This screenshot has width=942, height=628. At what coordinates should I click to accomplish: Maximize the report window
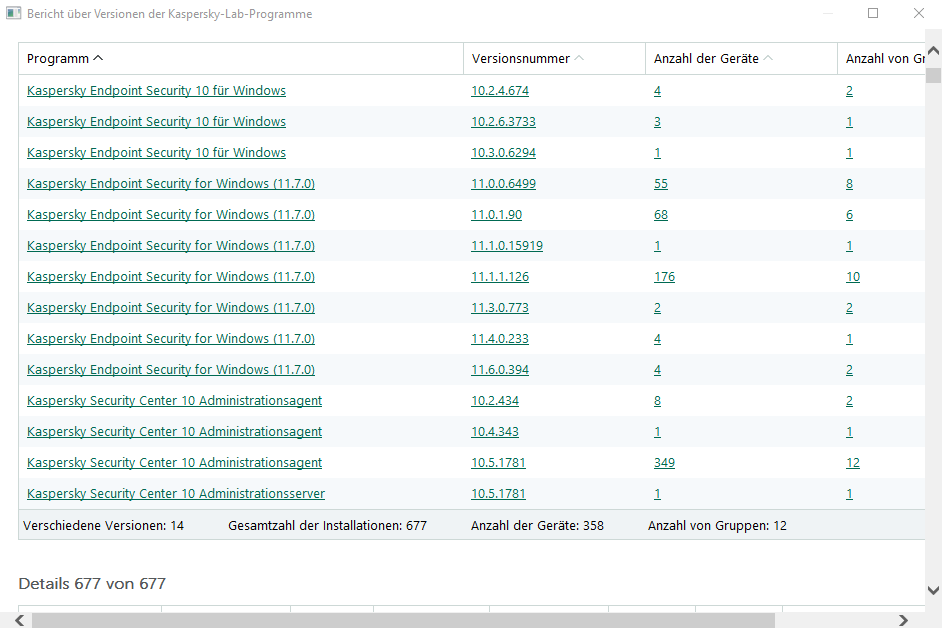tap(873, 13)
